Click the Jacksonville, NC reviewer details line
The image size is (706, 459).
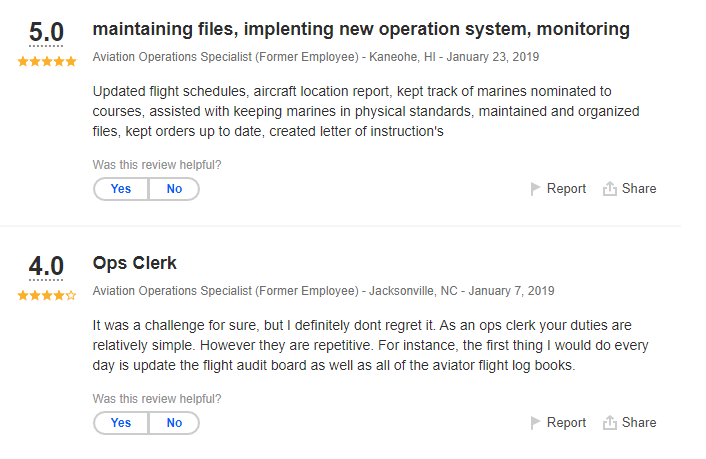(x=323, y=291)
